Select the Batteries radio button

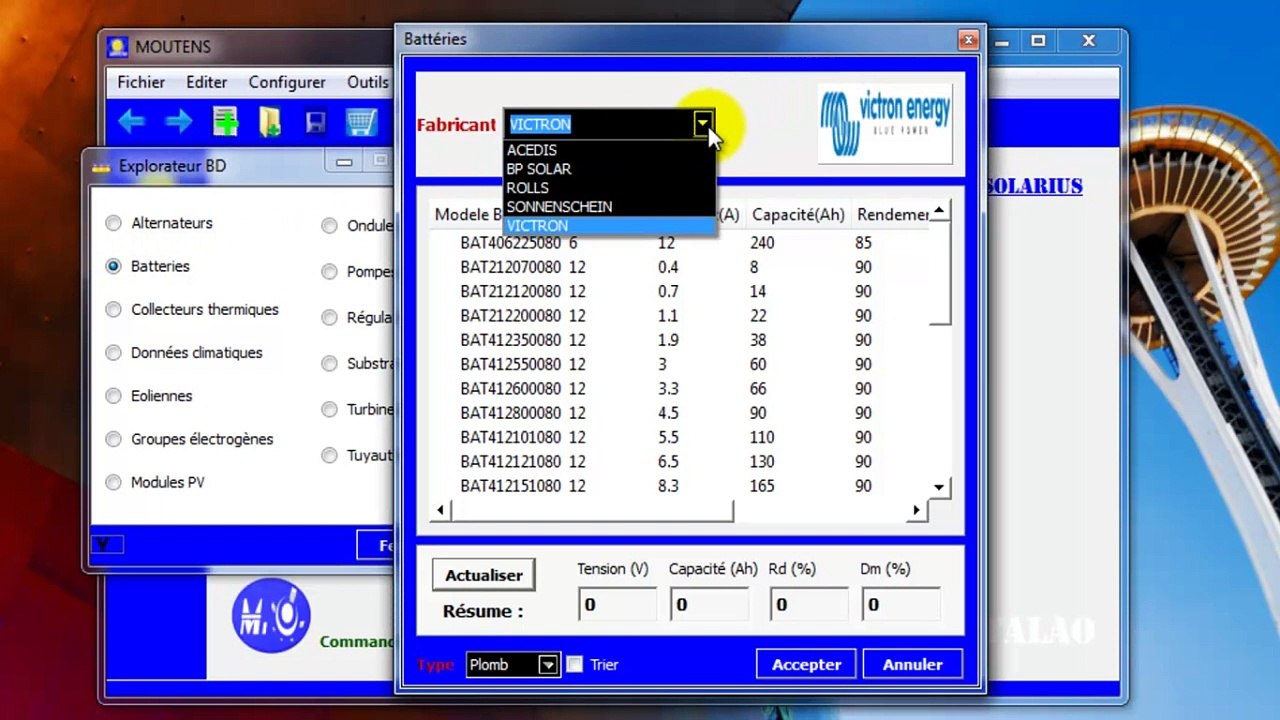[x=113, y=266]
